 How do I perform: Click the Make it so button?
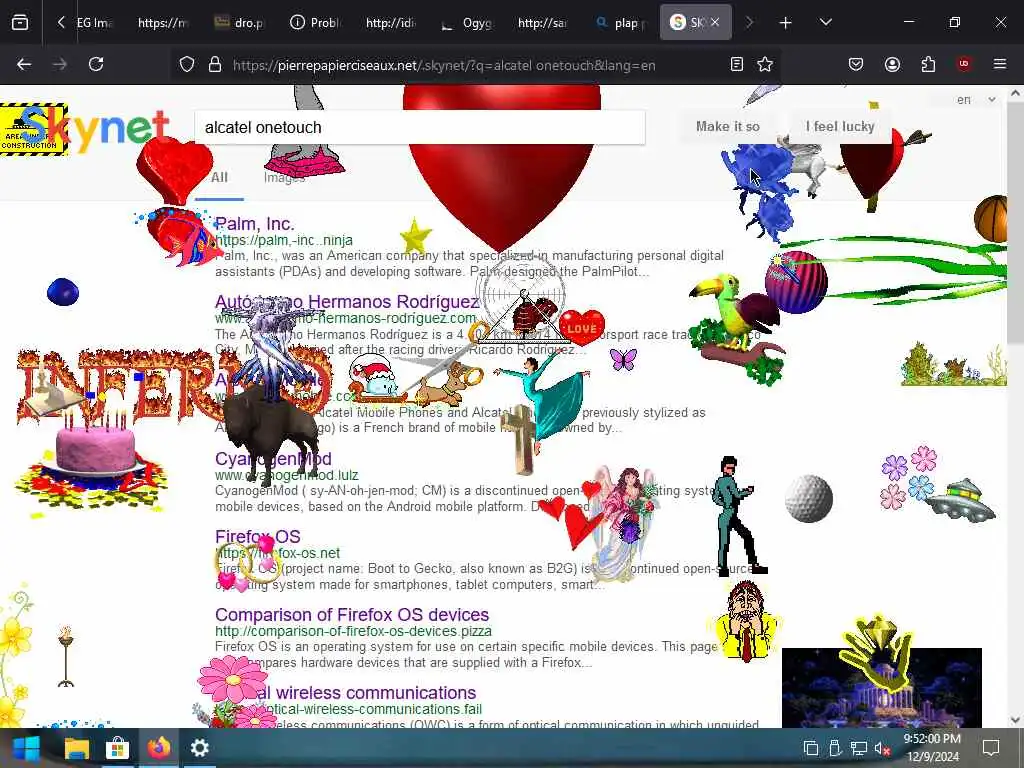[x=728, y=127]
